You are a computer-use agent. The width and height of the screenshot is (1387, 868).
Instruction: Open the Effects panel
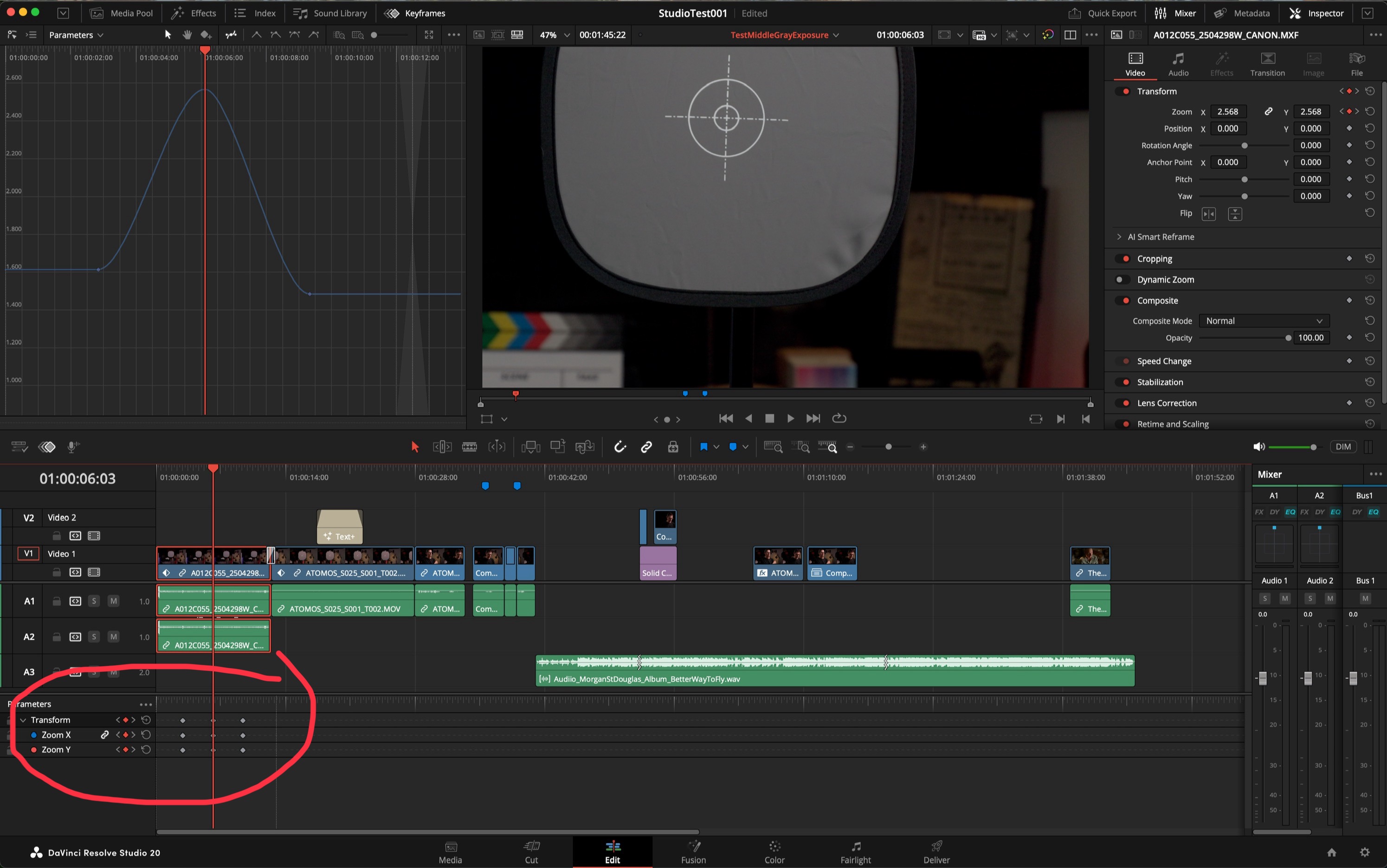tap(194, 13)
